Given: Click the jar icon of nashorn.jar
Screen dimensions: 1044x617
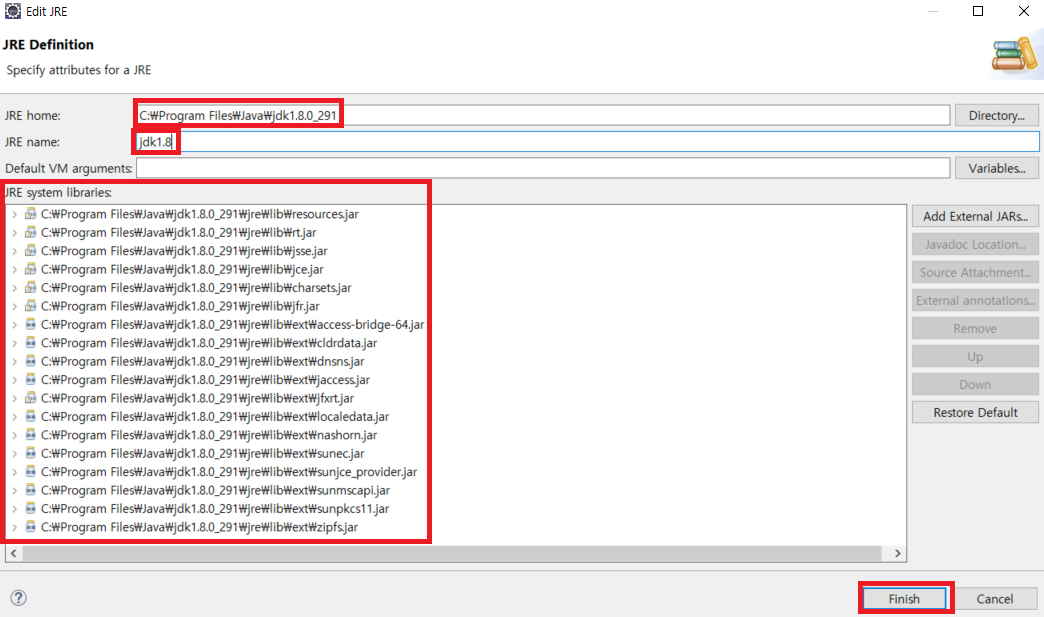Looking at the screenshot, I should pyautogui.click(x=31, y=435).
